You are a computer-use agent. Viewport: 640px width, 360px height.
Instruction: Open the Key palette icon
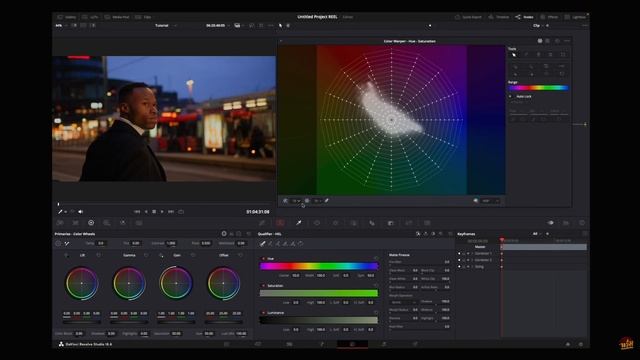point(390,223)
